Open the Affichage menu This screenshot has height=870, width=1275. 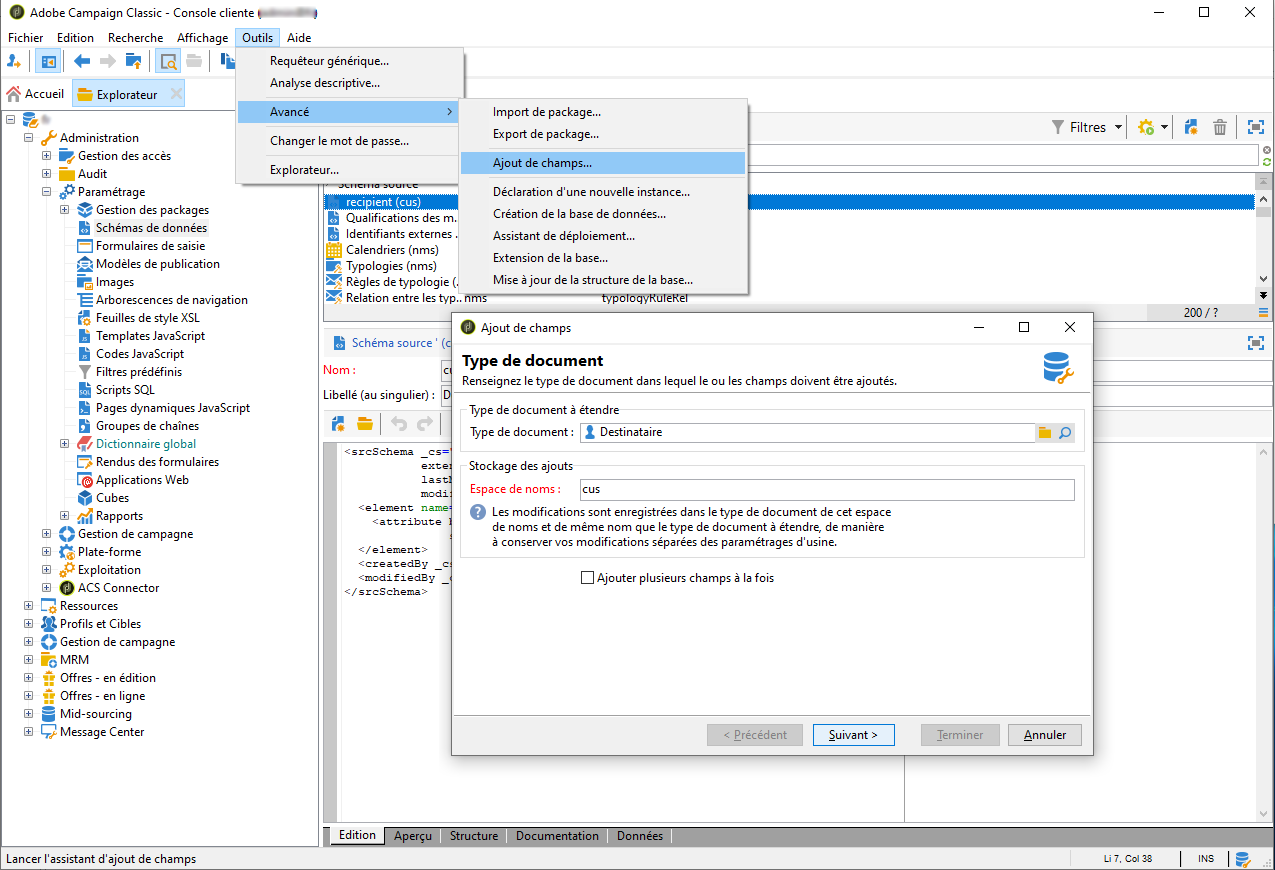pyautogui.click(x=203, y=38)
